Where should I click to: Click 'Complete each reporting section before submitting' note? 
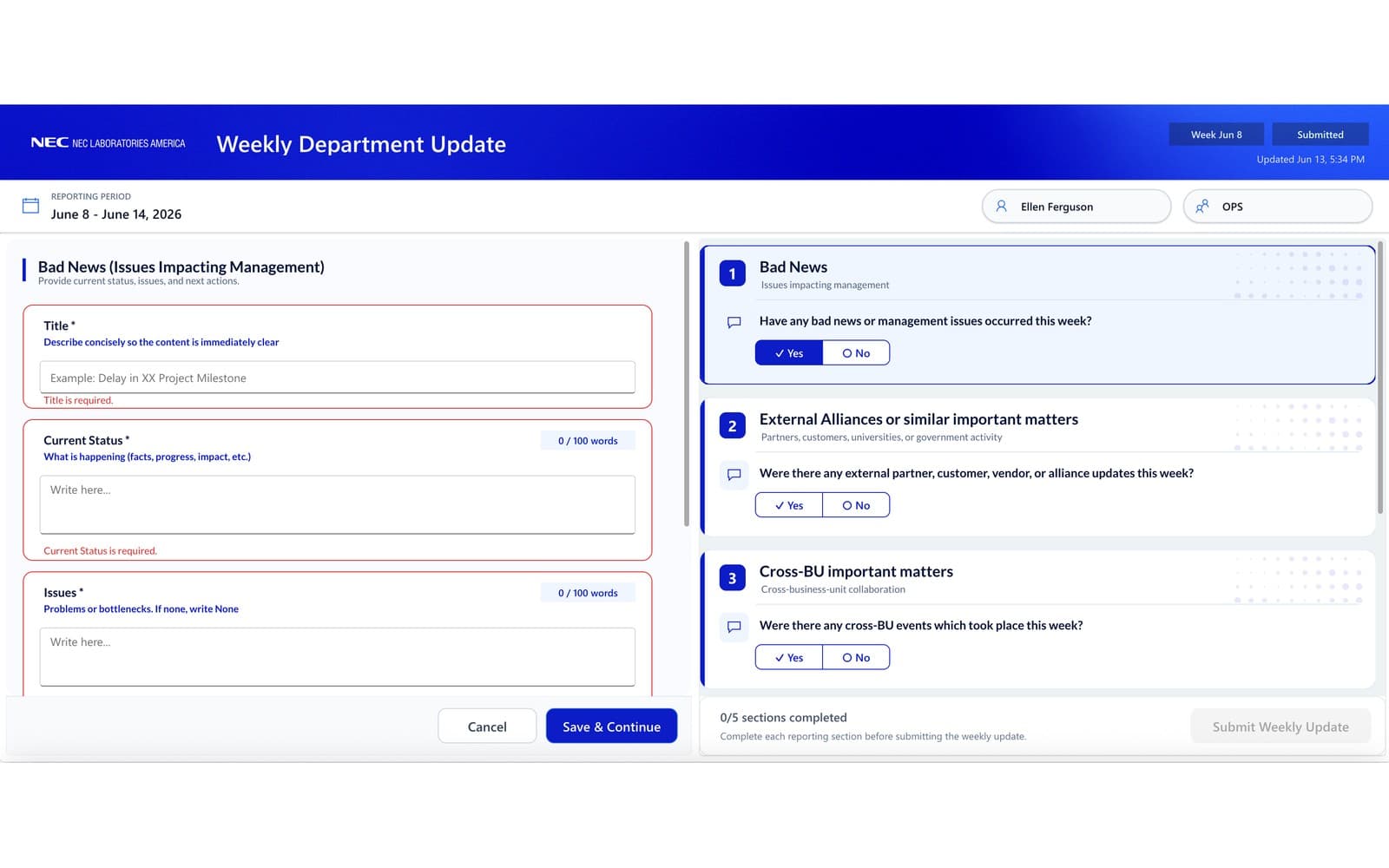click(x=872, y=736)
